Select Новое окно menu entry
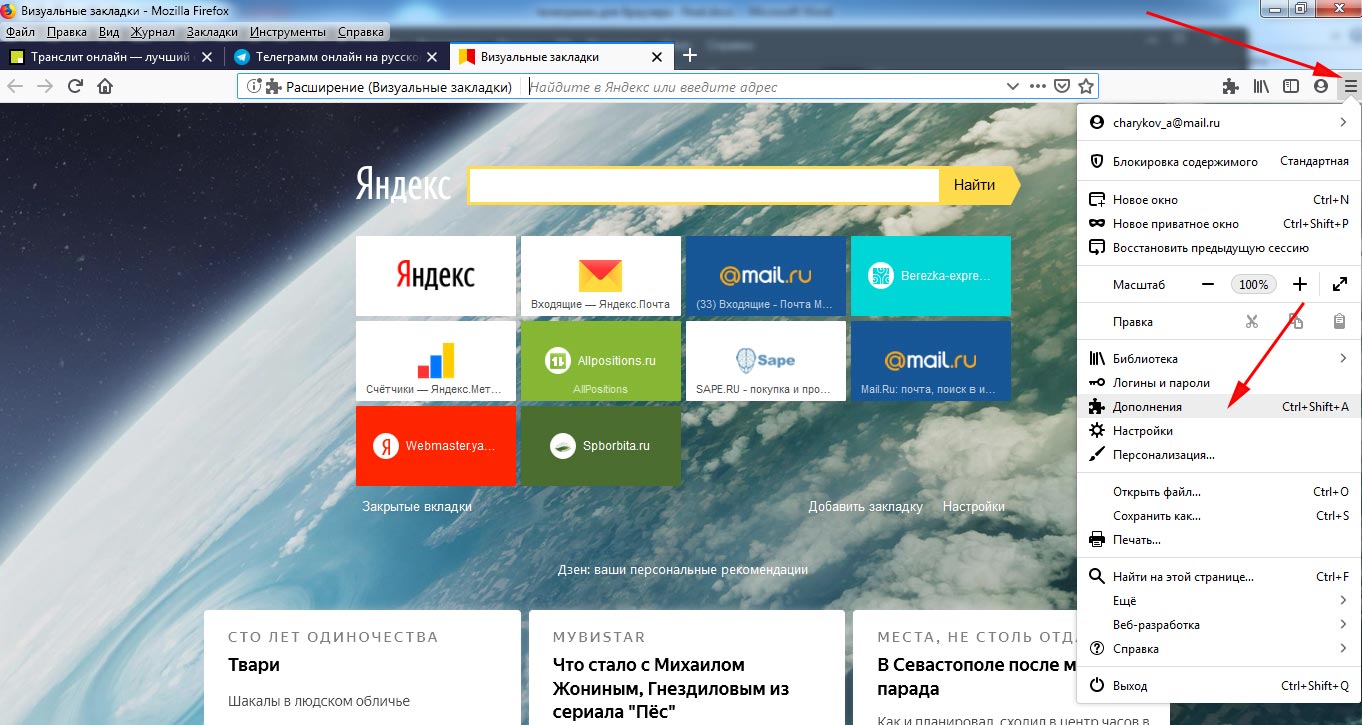This screenshot has height=725, width=1362. (1217, 200)
